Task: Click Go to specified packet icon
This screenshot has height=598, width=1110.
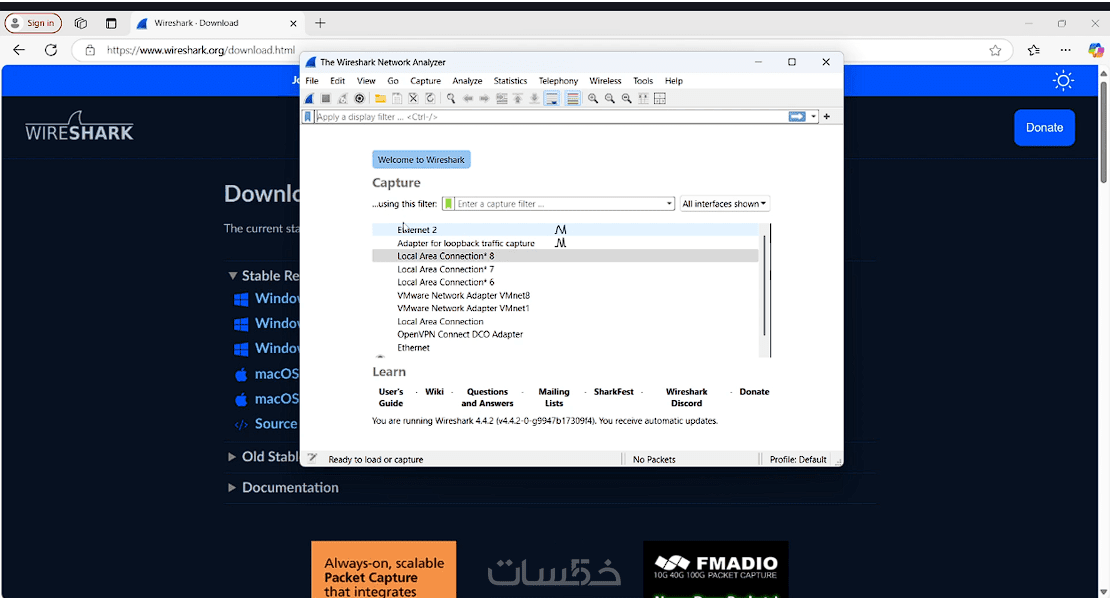Action: [501, 98]
